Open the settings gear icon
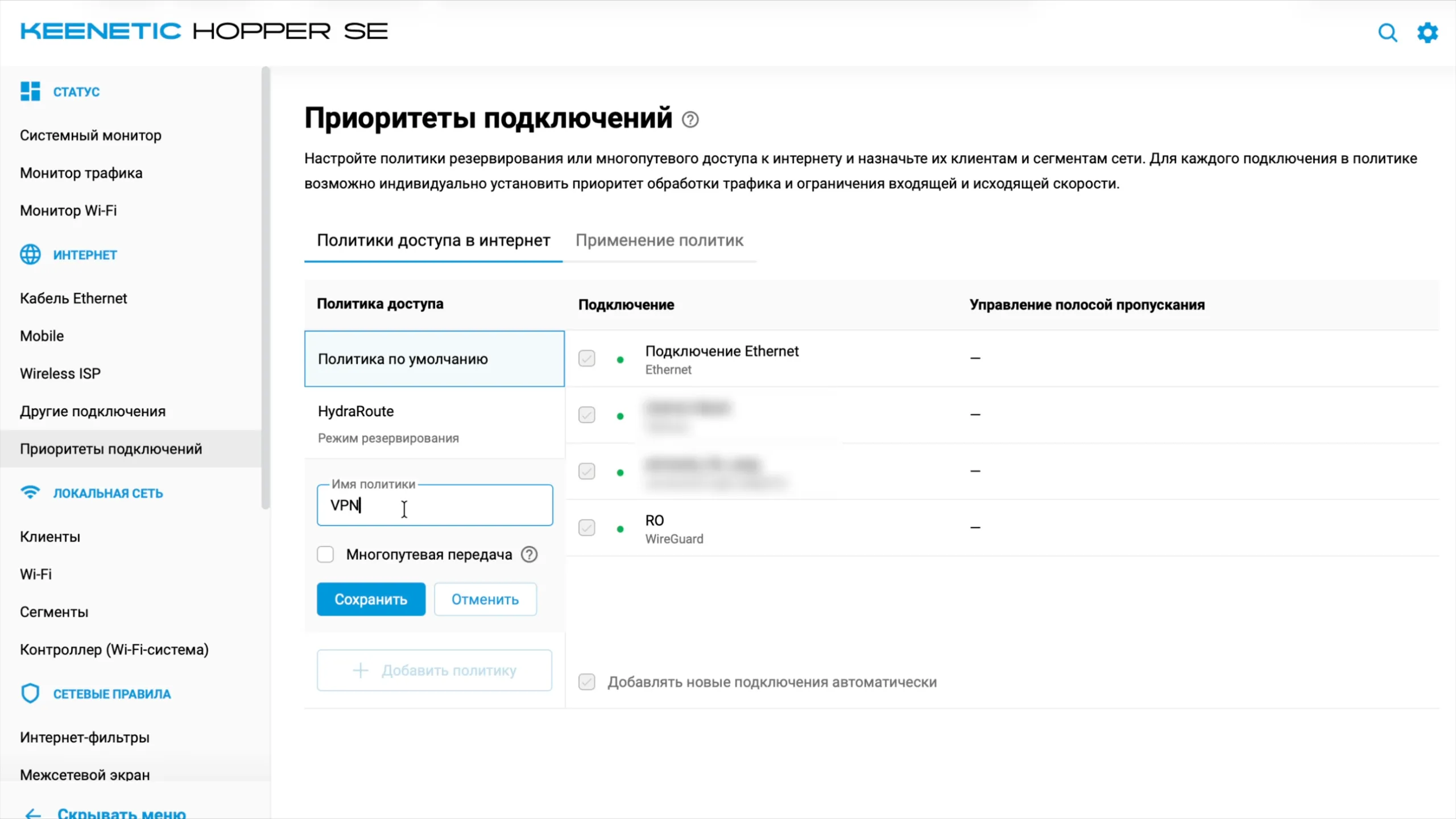1456x819 pixels. click(x=1427, y=32)
